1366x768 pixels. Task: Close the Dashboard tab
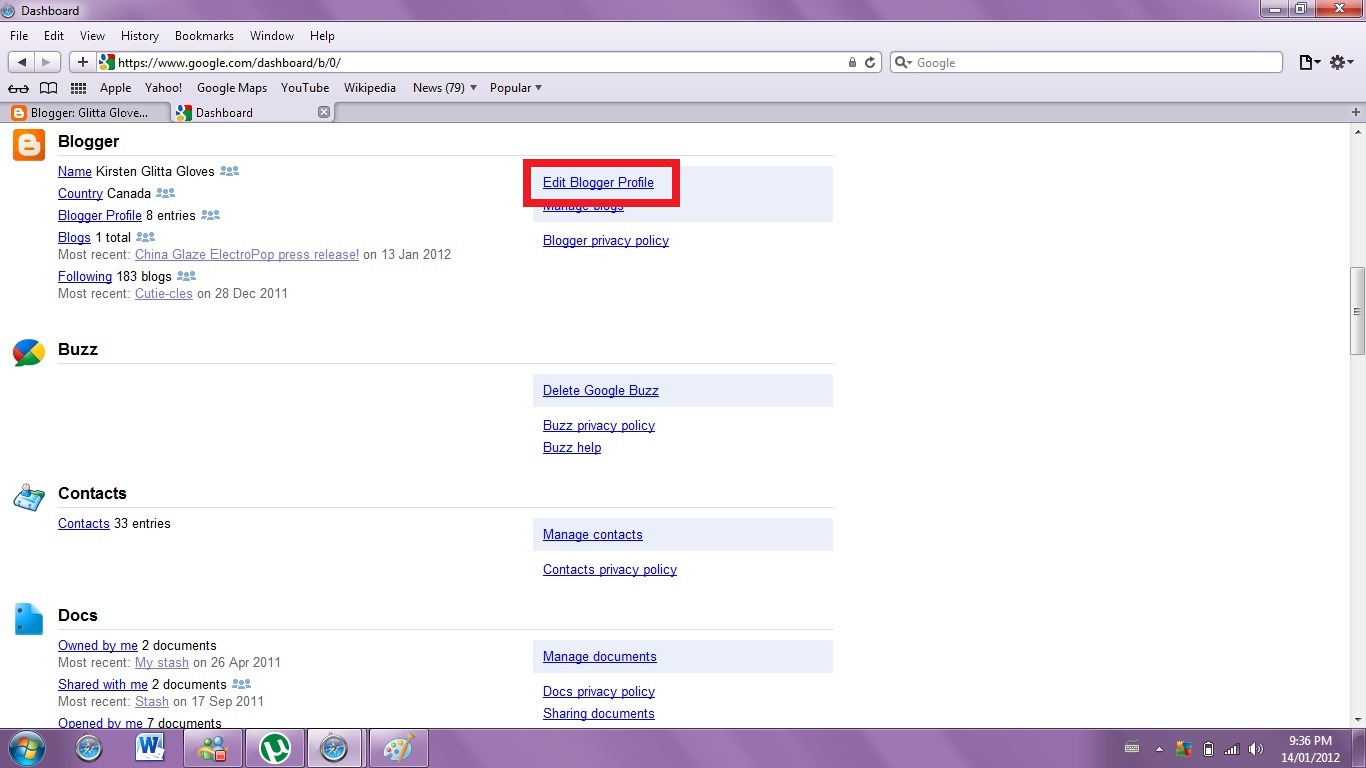click(x=323, y=113)
